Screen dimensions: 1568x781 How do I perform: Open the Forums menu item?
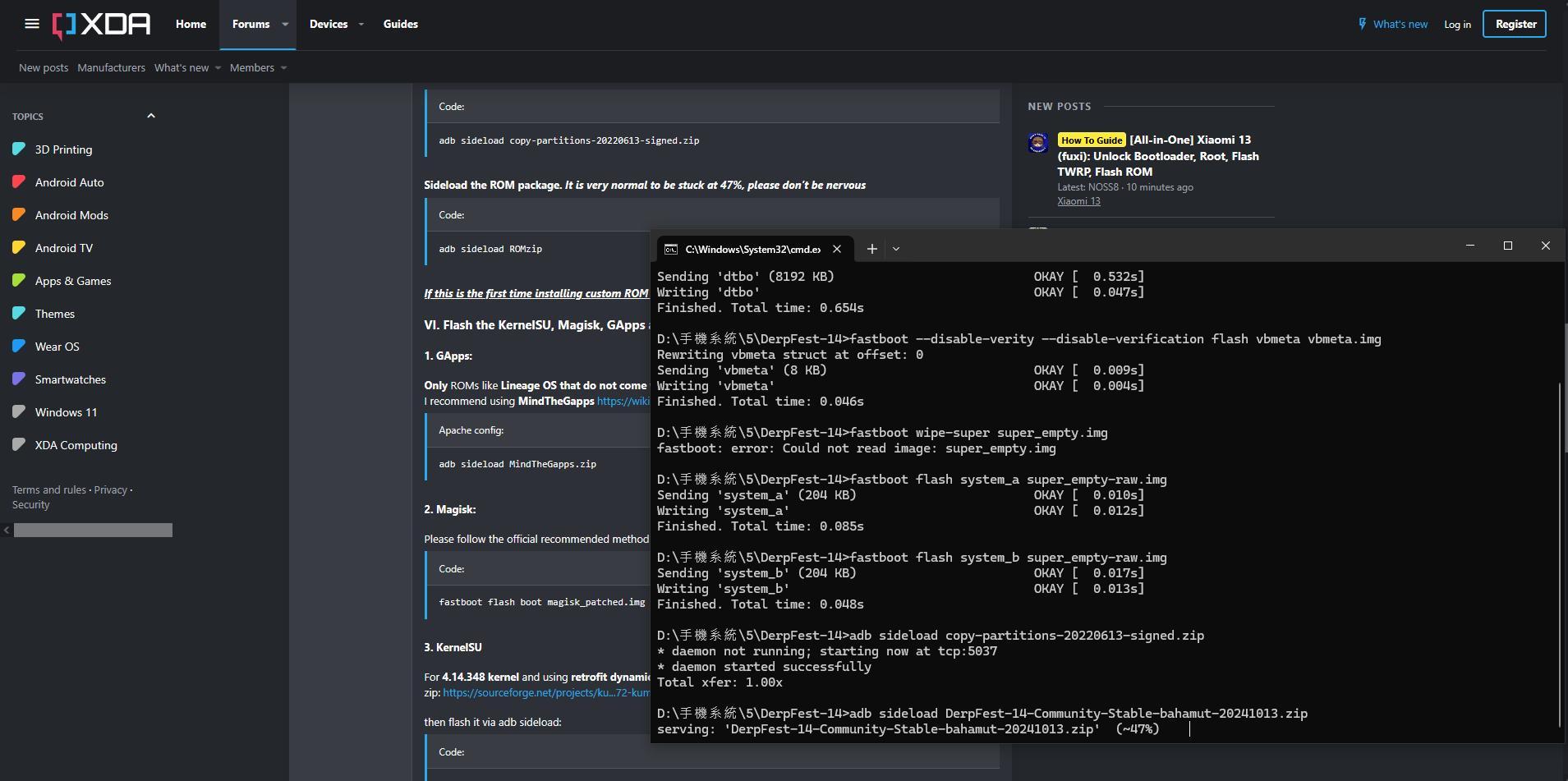(251, 24)
